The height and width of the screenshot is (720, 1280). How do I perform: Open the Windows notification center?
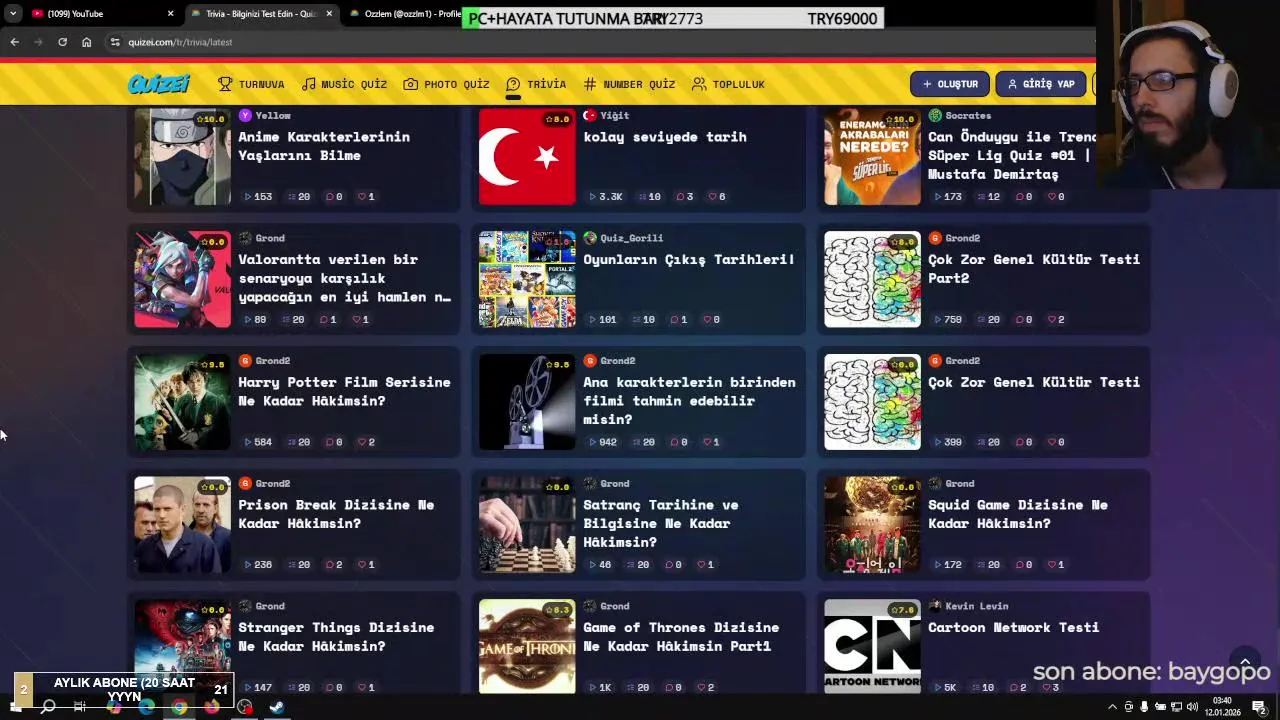[x=1259, y=707]
